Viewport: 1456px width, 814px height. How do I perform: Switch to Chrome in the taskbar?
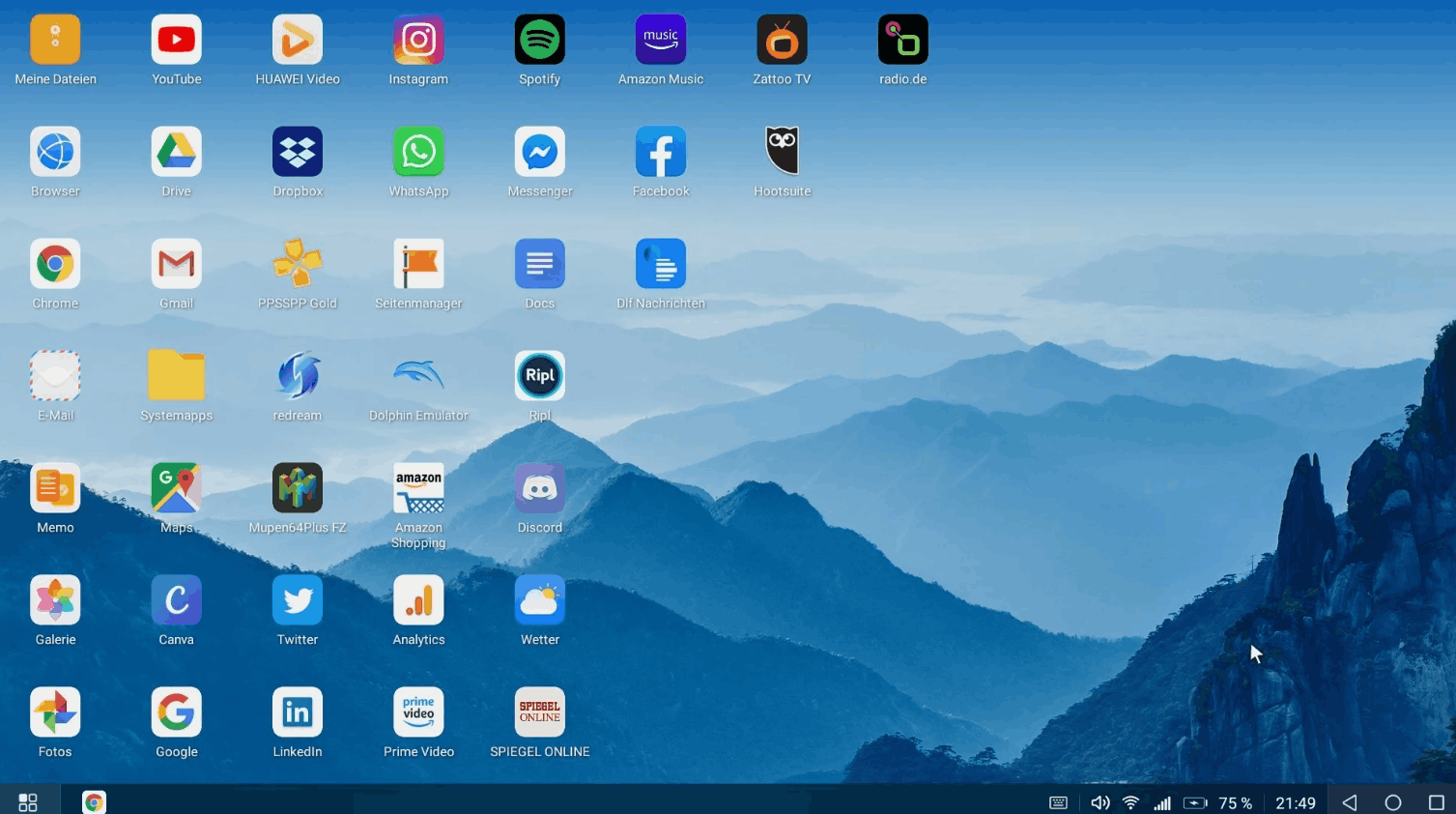[x=94, y=802]
